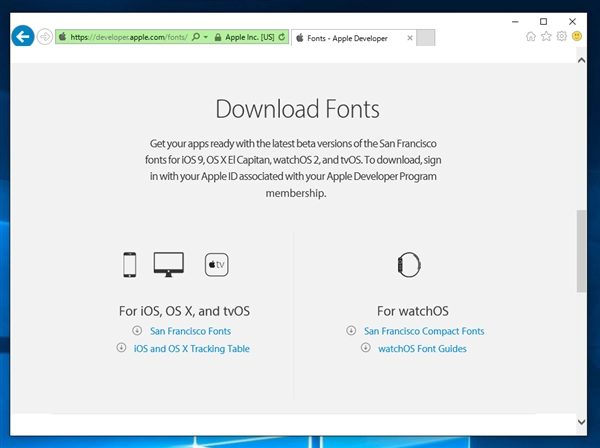Open Favorites star icon
The width and height of the screenshot is (600, 448).
click(546, 36)
